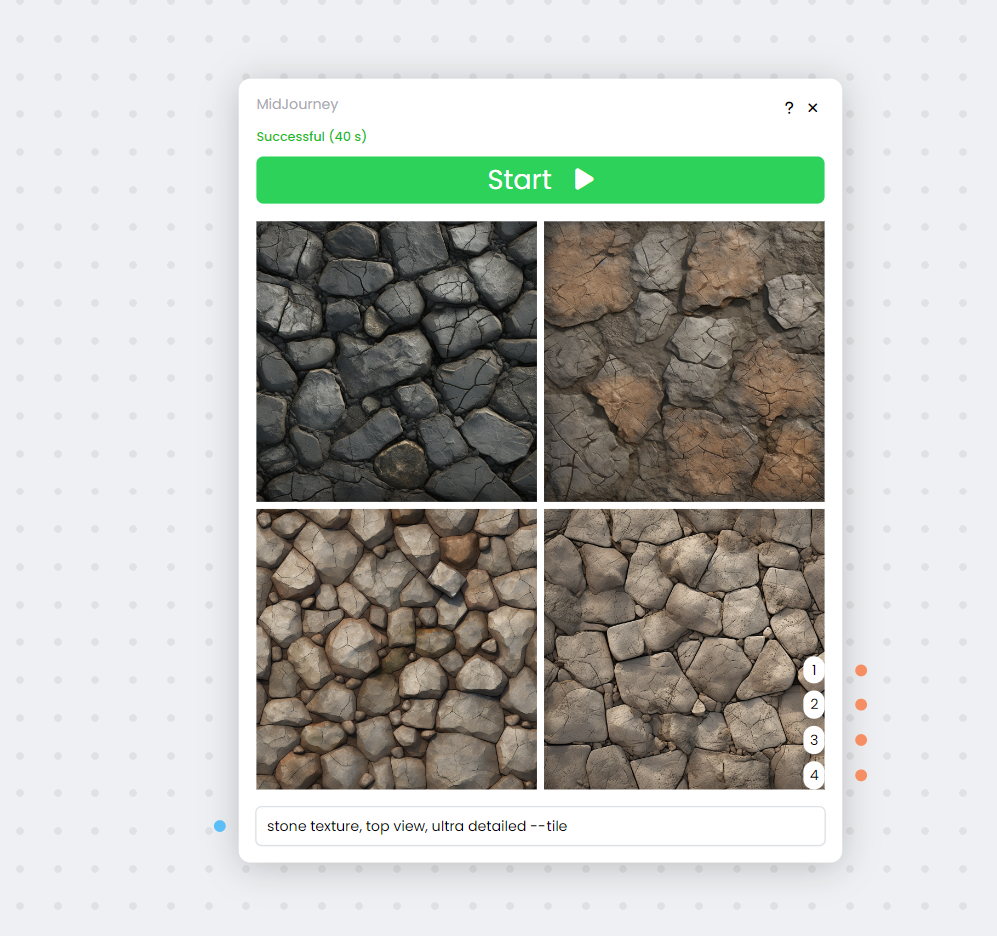997x936 pixels.
Task: Click the green play triangle icon
Action: click(x=584, y=180)
